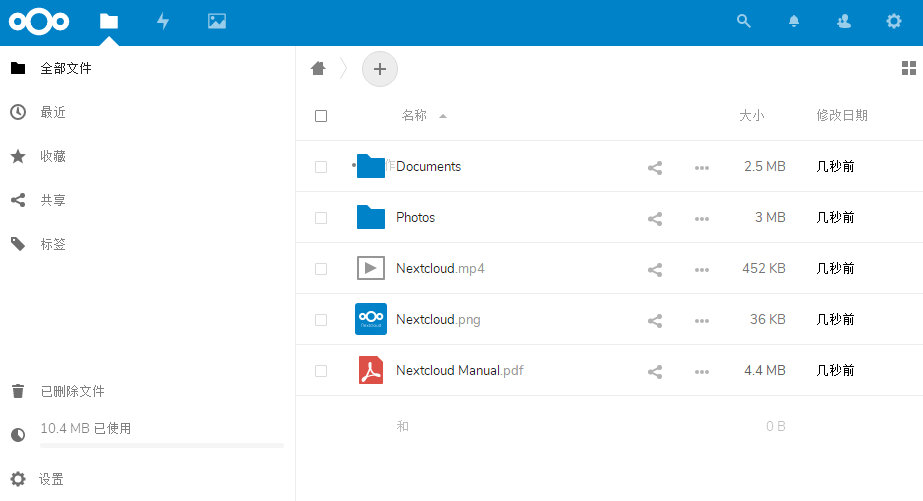Open more actions for Nextcloud.png
The image size is (923, 501).
pos(702,321)
